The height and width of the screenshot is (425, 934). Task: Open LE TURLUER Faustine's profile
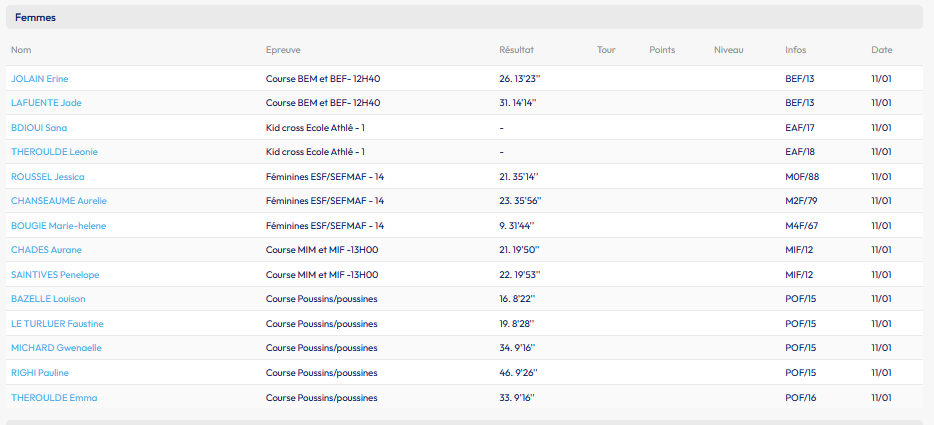pyautogui.click(x=57, y=324)
